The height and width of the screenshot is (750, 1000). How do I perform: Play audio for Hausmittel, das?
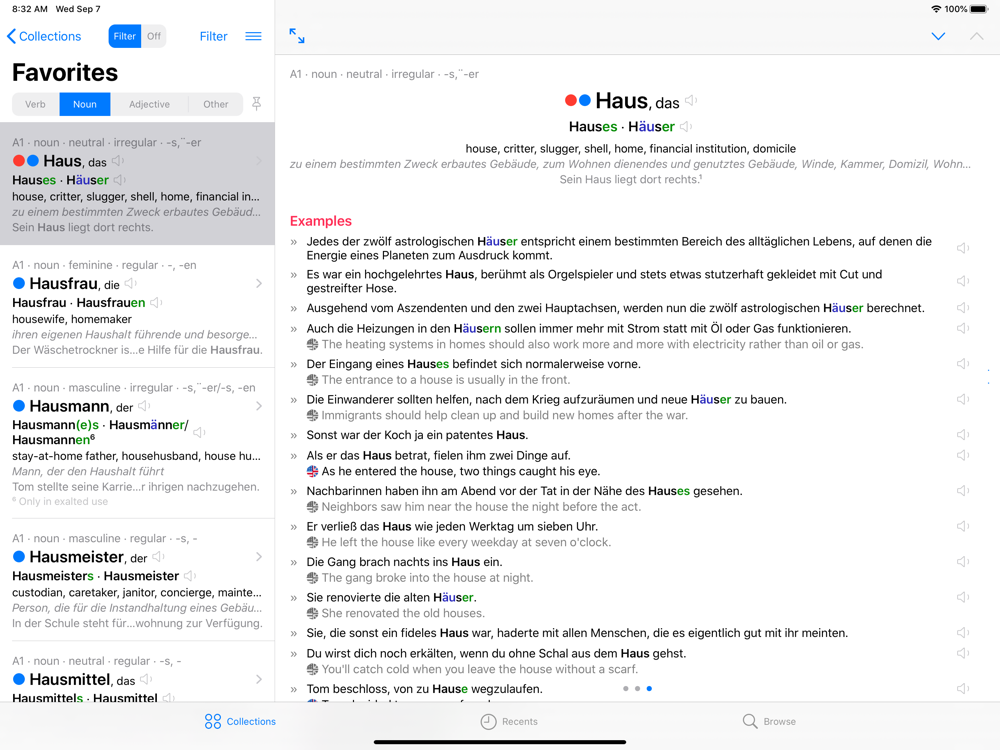[x=146, y=679]
